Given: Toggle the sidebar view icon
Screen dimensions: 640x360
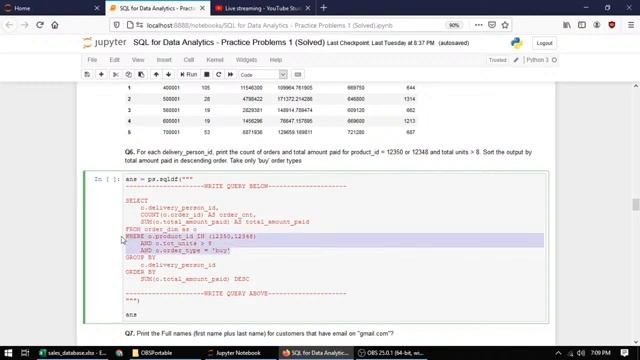Looking at the screenshot, I should coord(582,25).
